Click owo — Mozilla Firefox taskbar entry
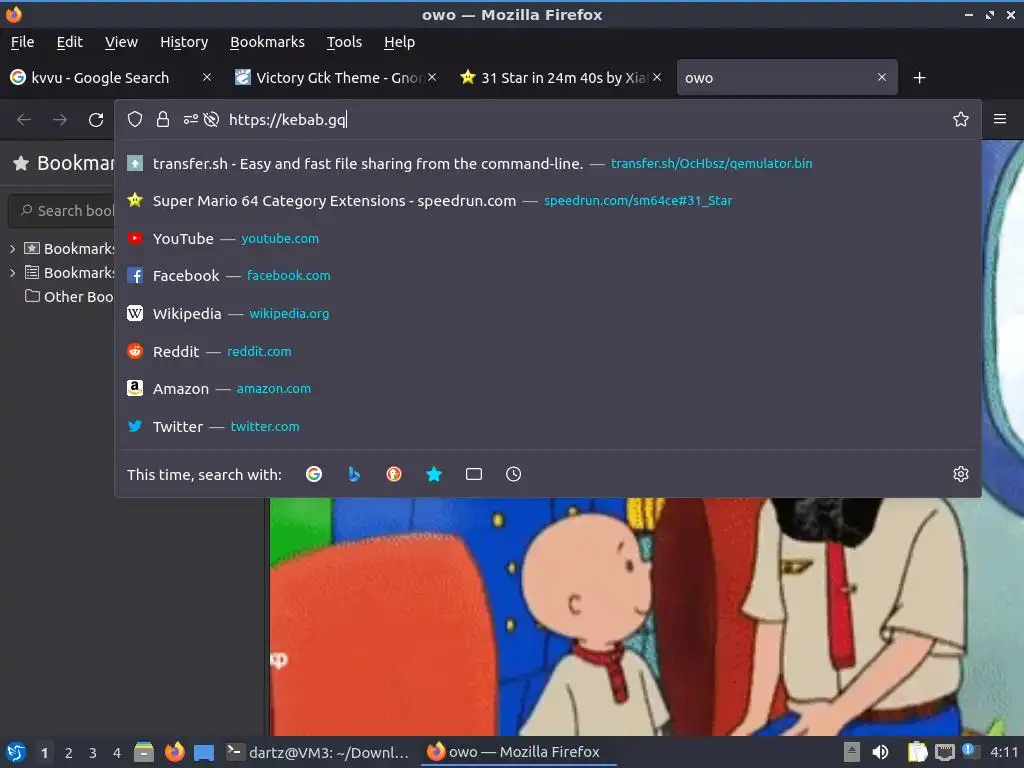 tap(519, 752)
